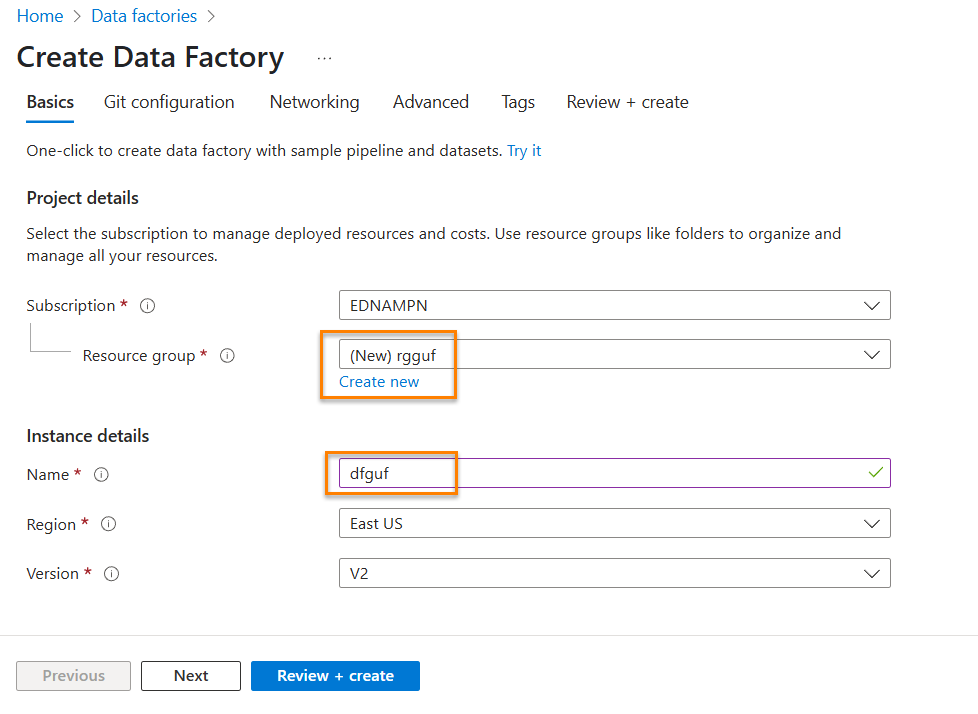This screenshot has width=978, height=714.
Task: Click the Resource group info icon
Action: (x=227, y=355)
